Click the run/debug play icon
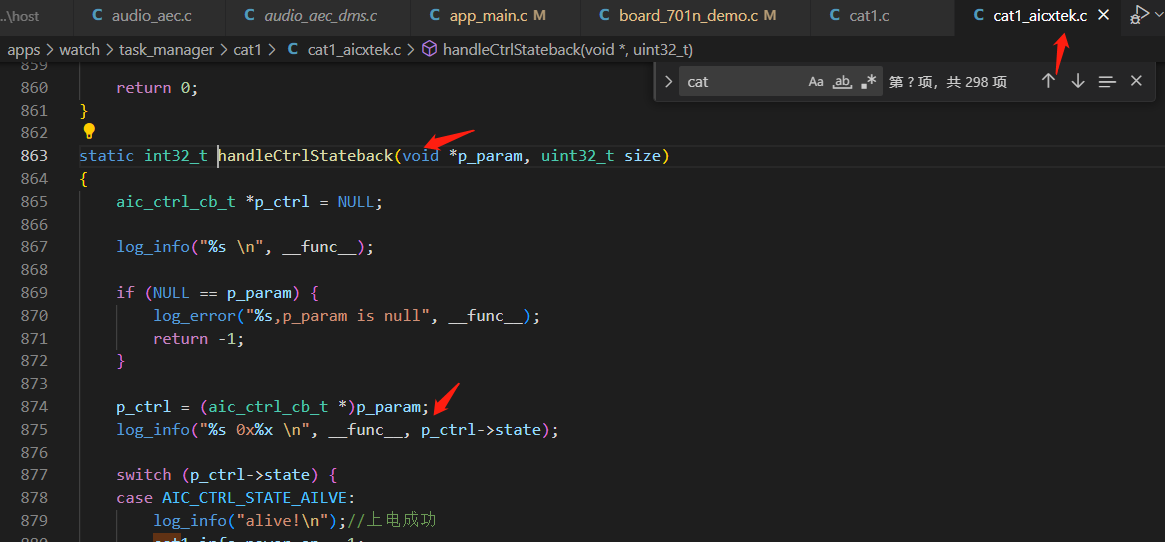Screen dimensions: 1165x542 tap(1139, 13)
